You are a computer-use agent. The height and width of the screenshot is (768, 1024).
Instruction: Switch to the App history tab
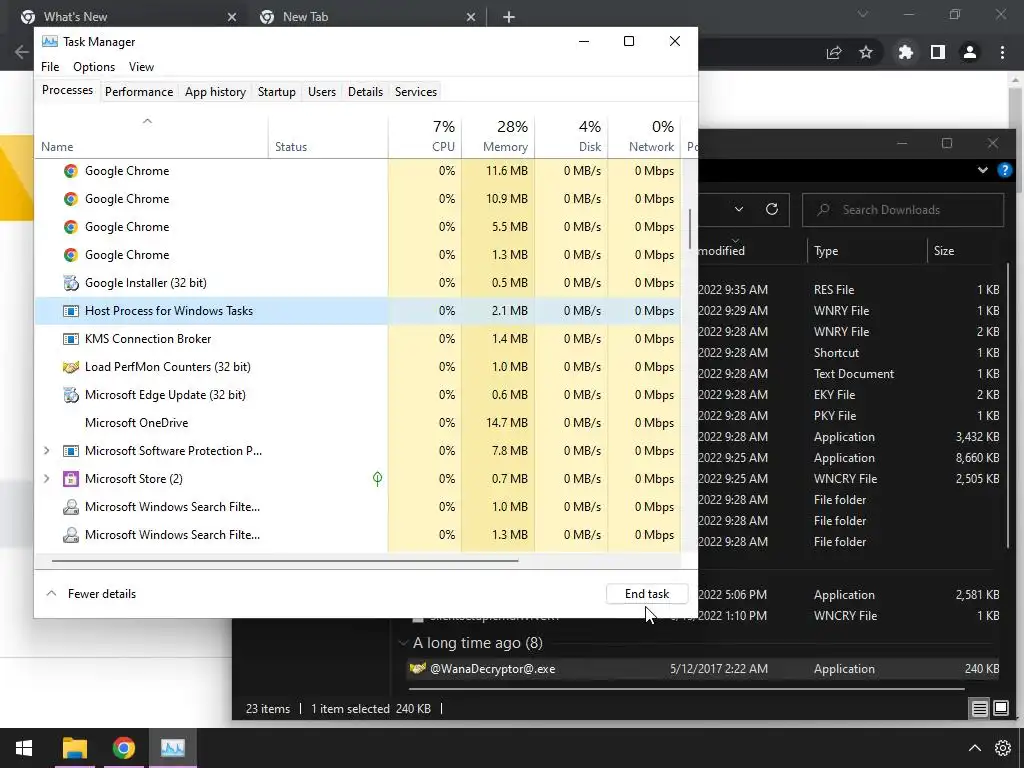216,91
